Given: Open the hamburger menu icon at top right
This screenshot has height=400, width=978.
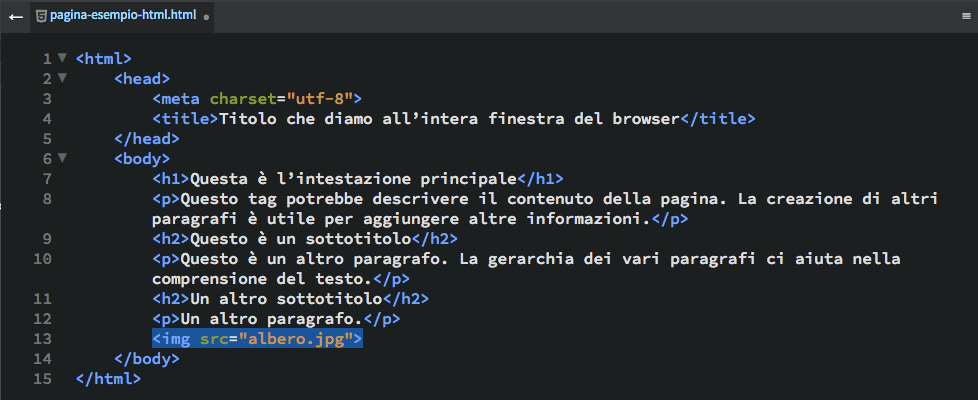Looking at the screenshot, I should (966, 17).
